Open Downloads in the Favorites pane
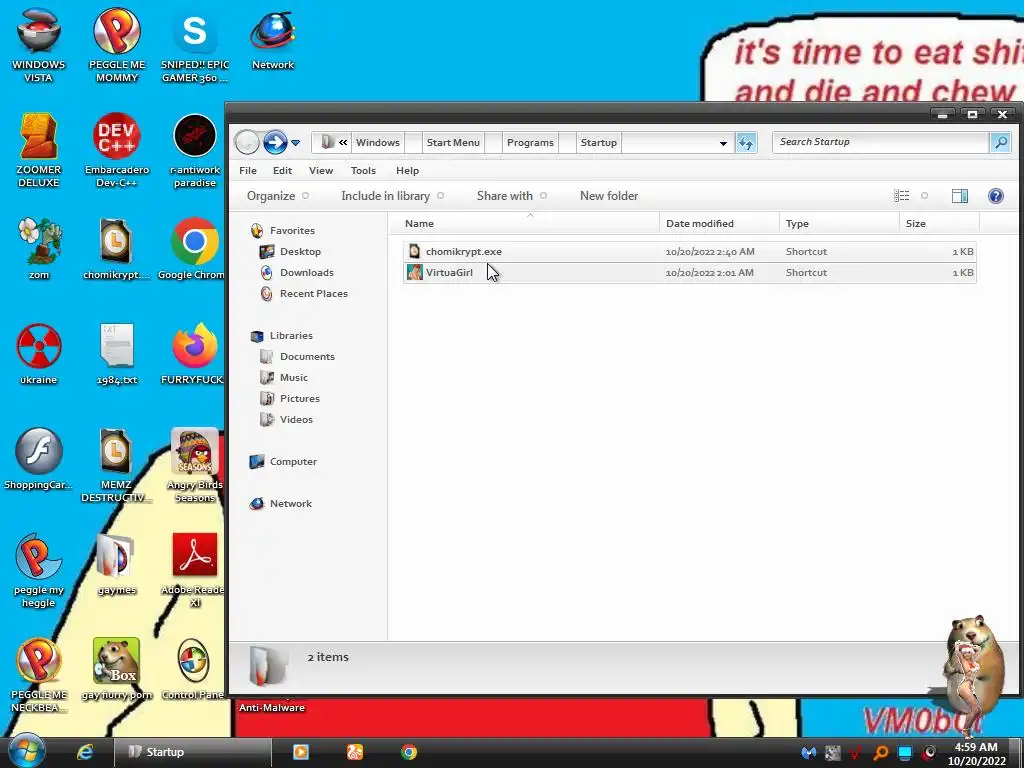 [297, 272]
